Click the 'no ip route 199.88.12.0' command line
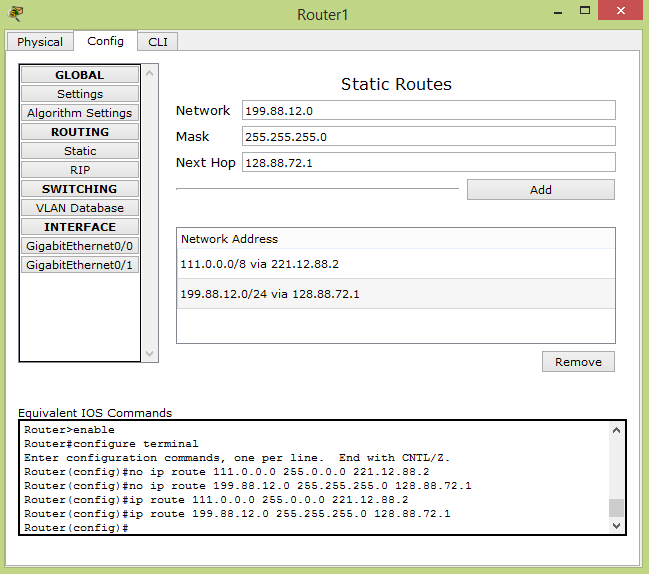The height and width of the screenshot is (574, 649). click(x=248, y=486)
